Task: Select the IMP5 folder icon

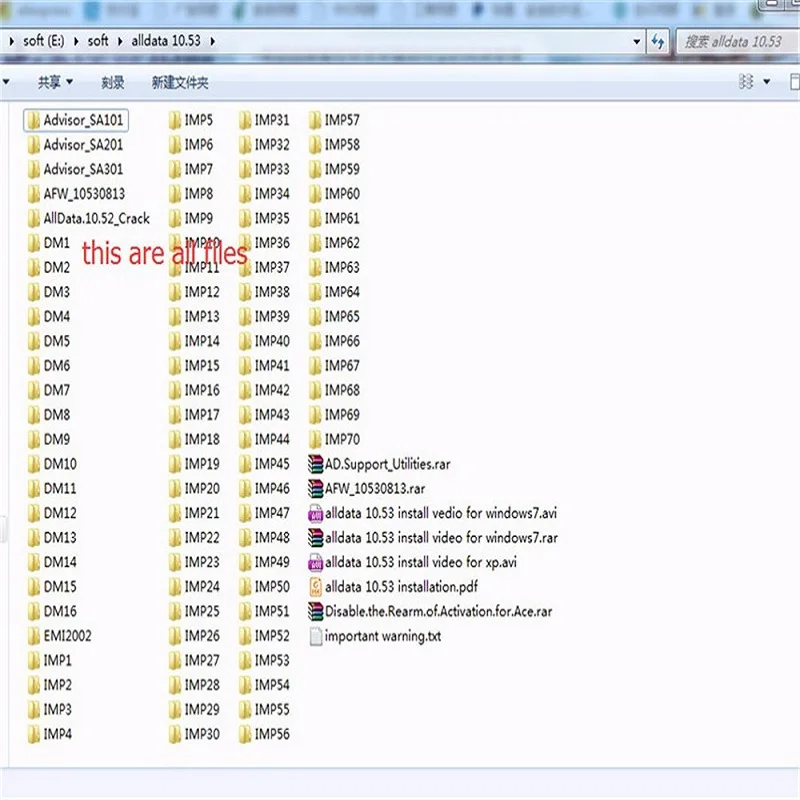Action: [175, 120]
